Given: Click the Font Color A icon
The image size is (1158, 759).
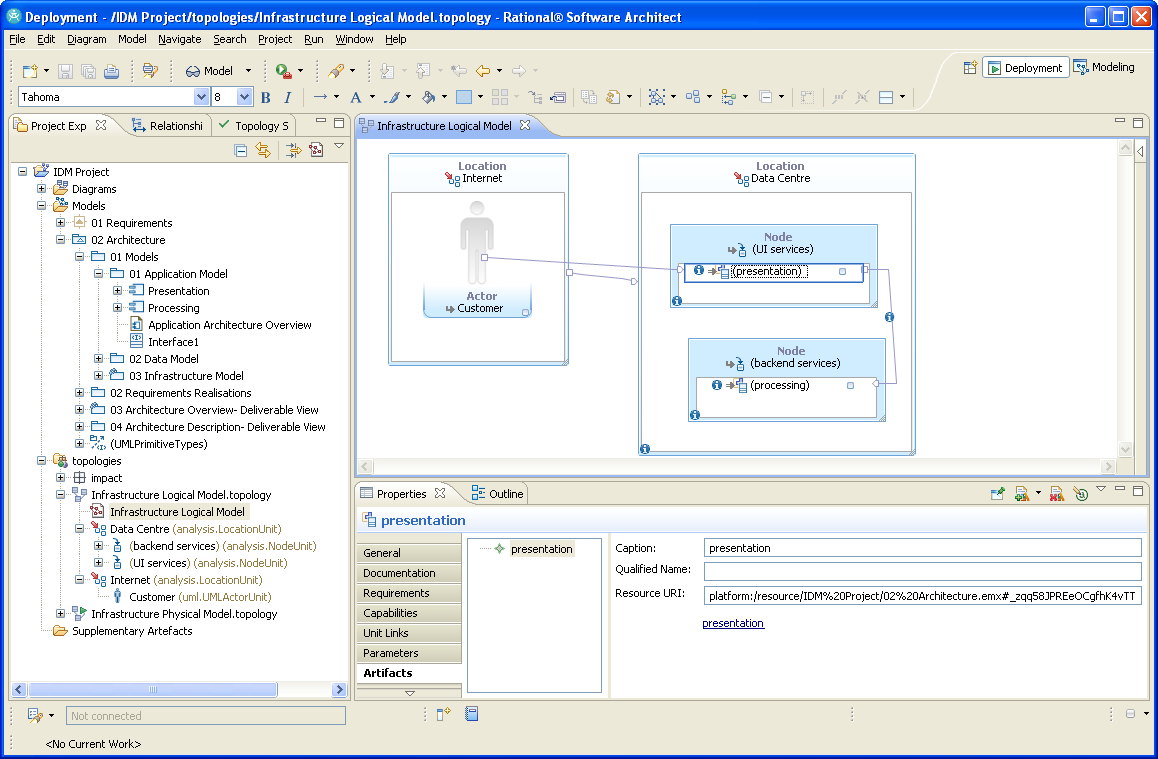Looking at the screenshot, I should (356, 97).
